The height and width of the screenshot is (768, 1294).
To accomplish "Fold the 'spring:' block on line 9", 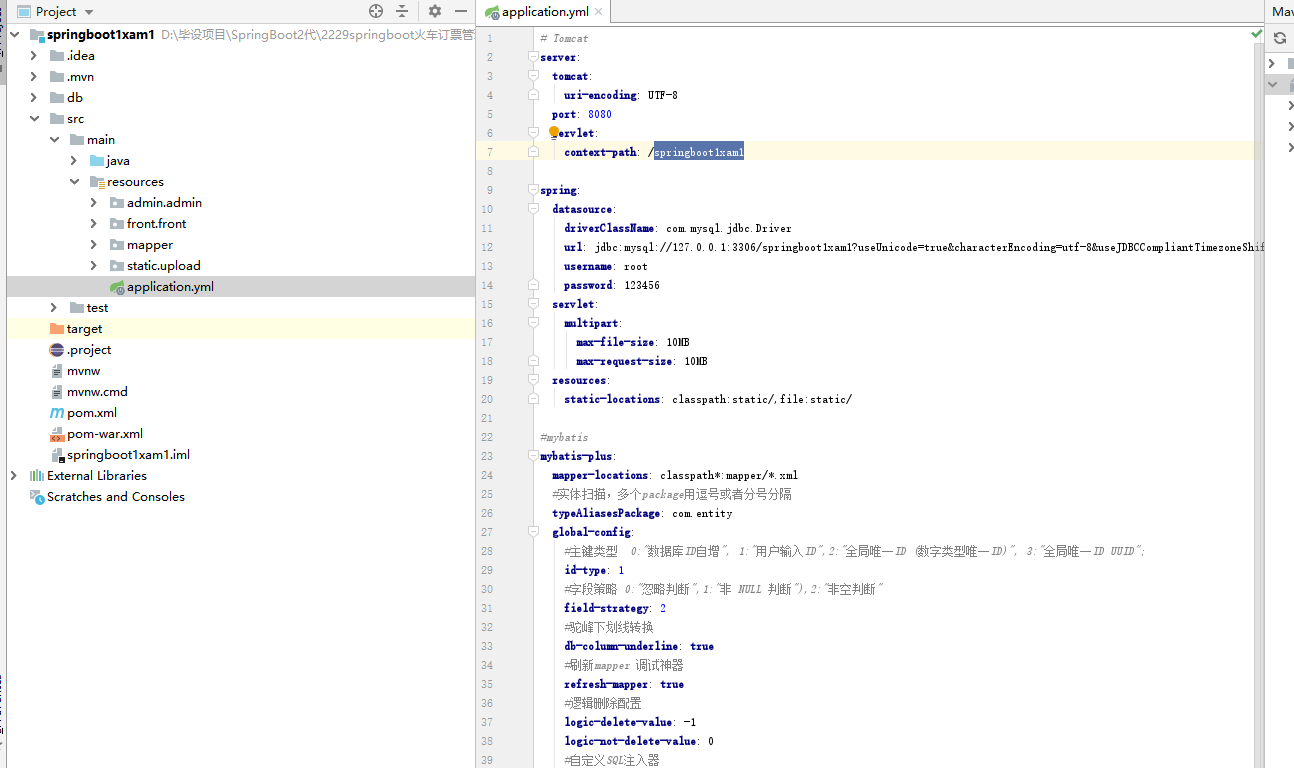I will (x=533, y=190).
